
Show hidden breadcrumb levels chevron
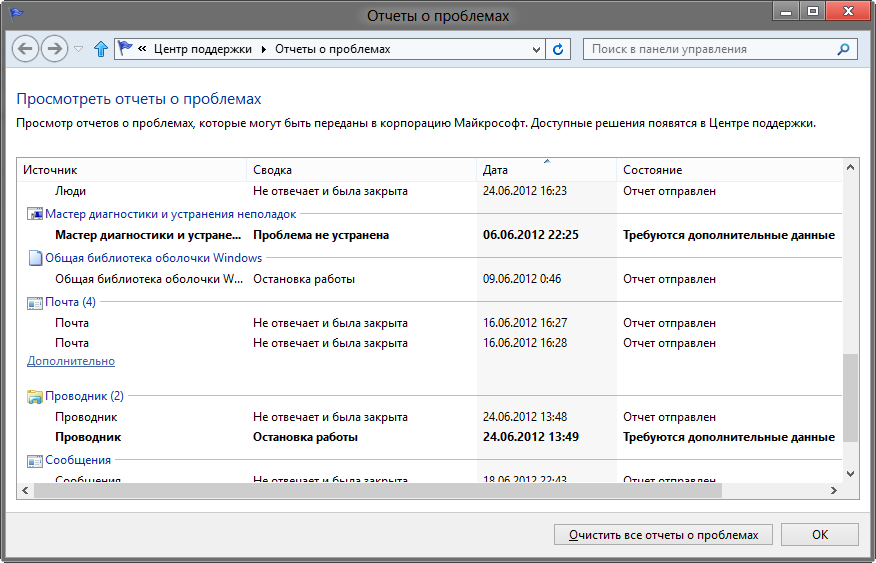pos(142,49)
